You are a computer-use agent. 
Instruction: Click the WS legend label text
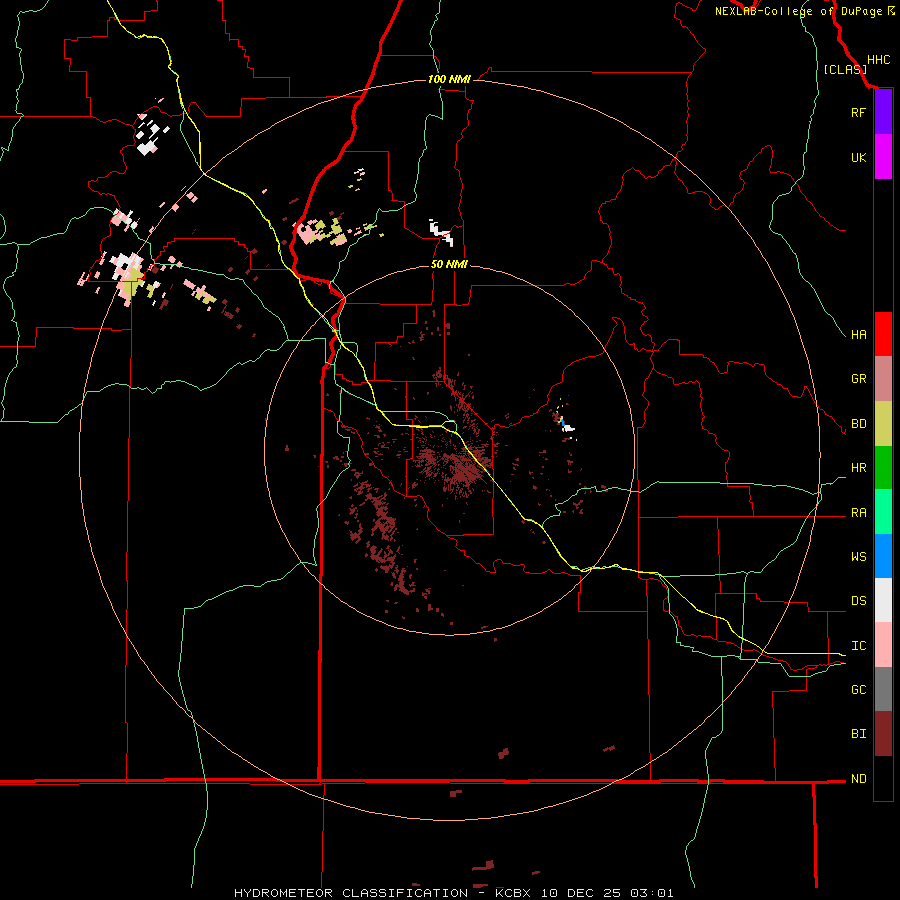point(858,556)
